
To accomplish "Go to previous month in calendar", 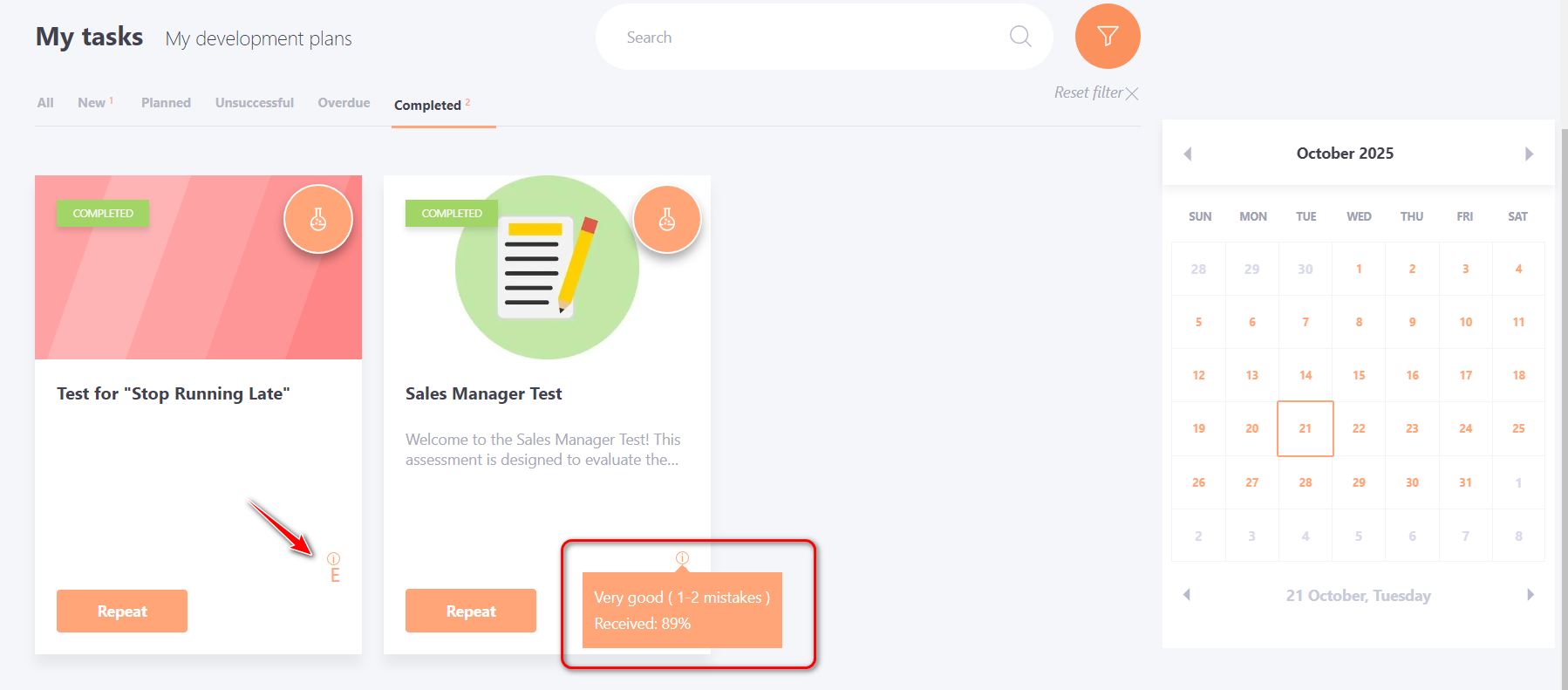I will (1187, 154).
